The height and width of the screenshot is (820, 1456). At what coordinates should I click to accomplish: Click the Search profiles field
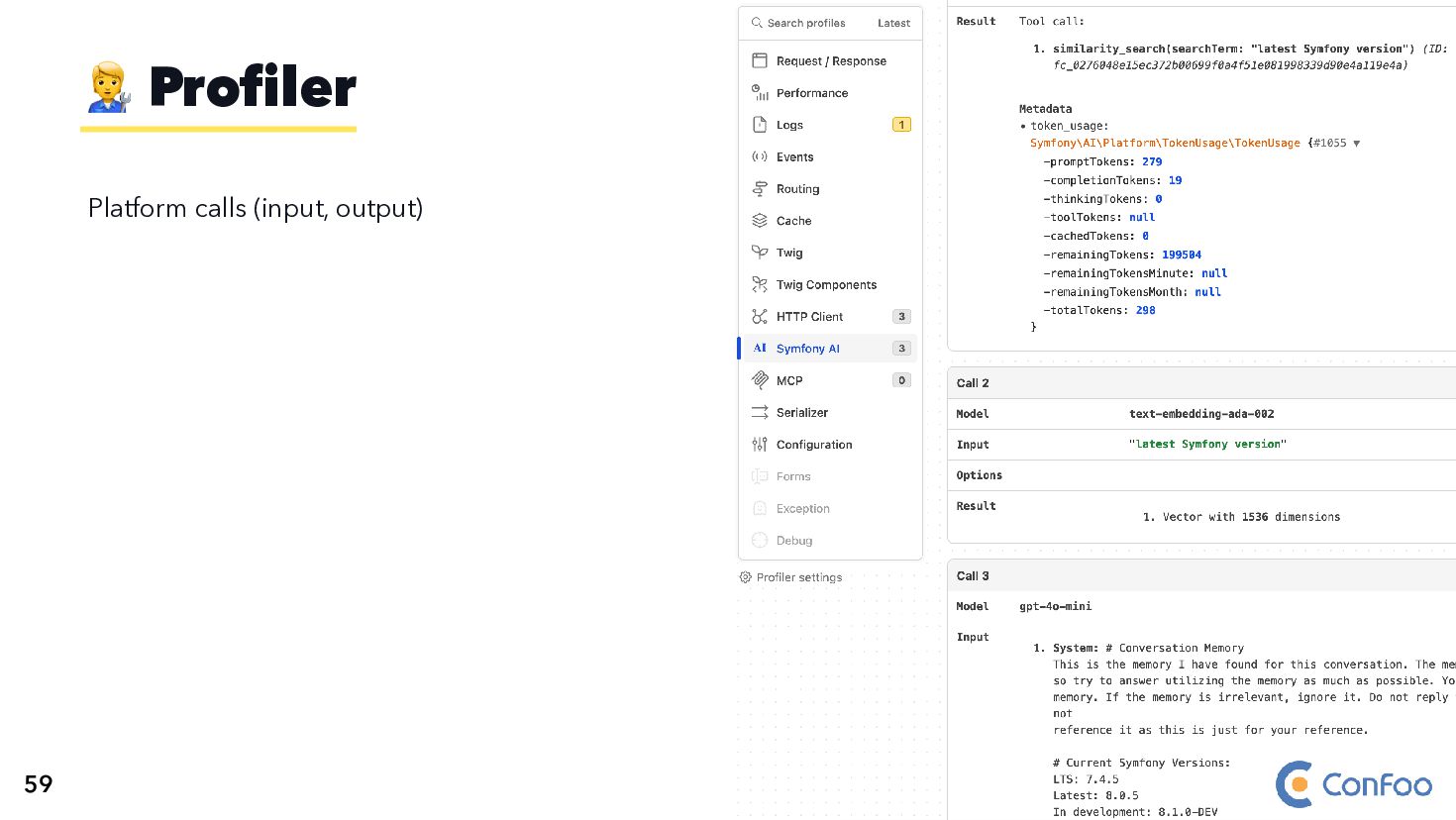pos(806,23)
